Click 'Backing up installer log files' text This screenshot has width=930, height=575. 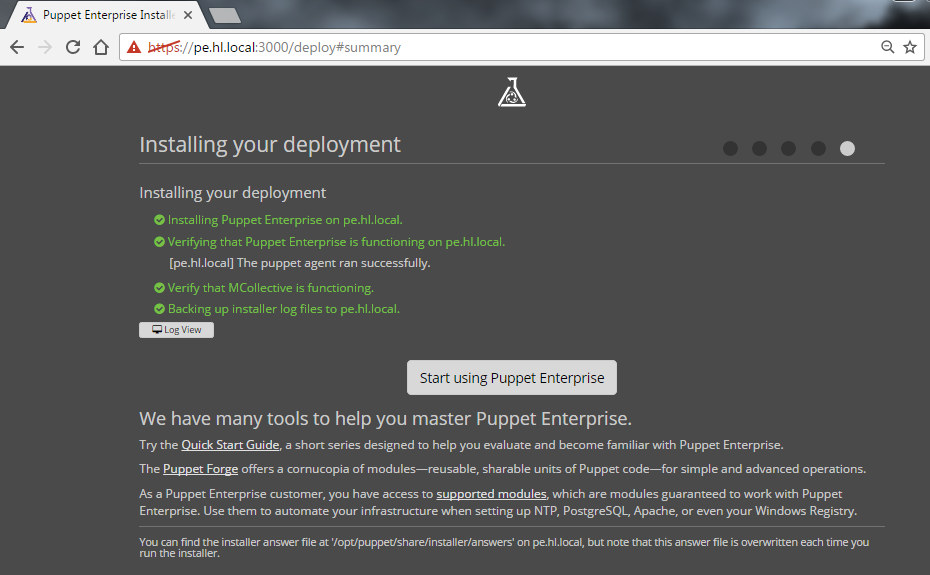point(284,309)
